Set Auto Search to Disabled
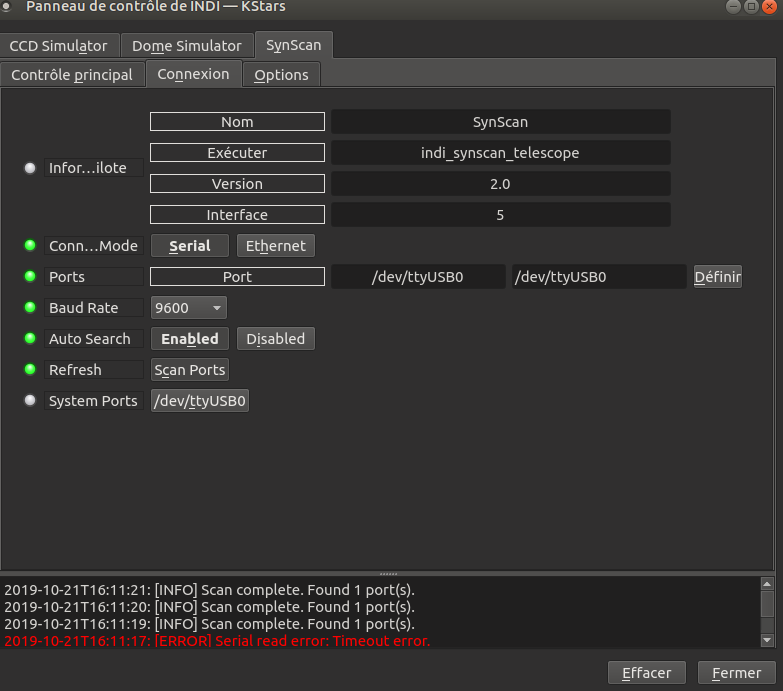This screenshot has height=691, width=783. click(x=276, y=339)
